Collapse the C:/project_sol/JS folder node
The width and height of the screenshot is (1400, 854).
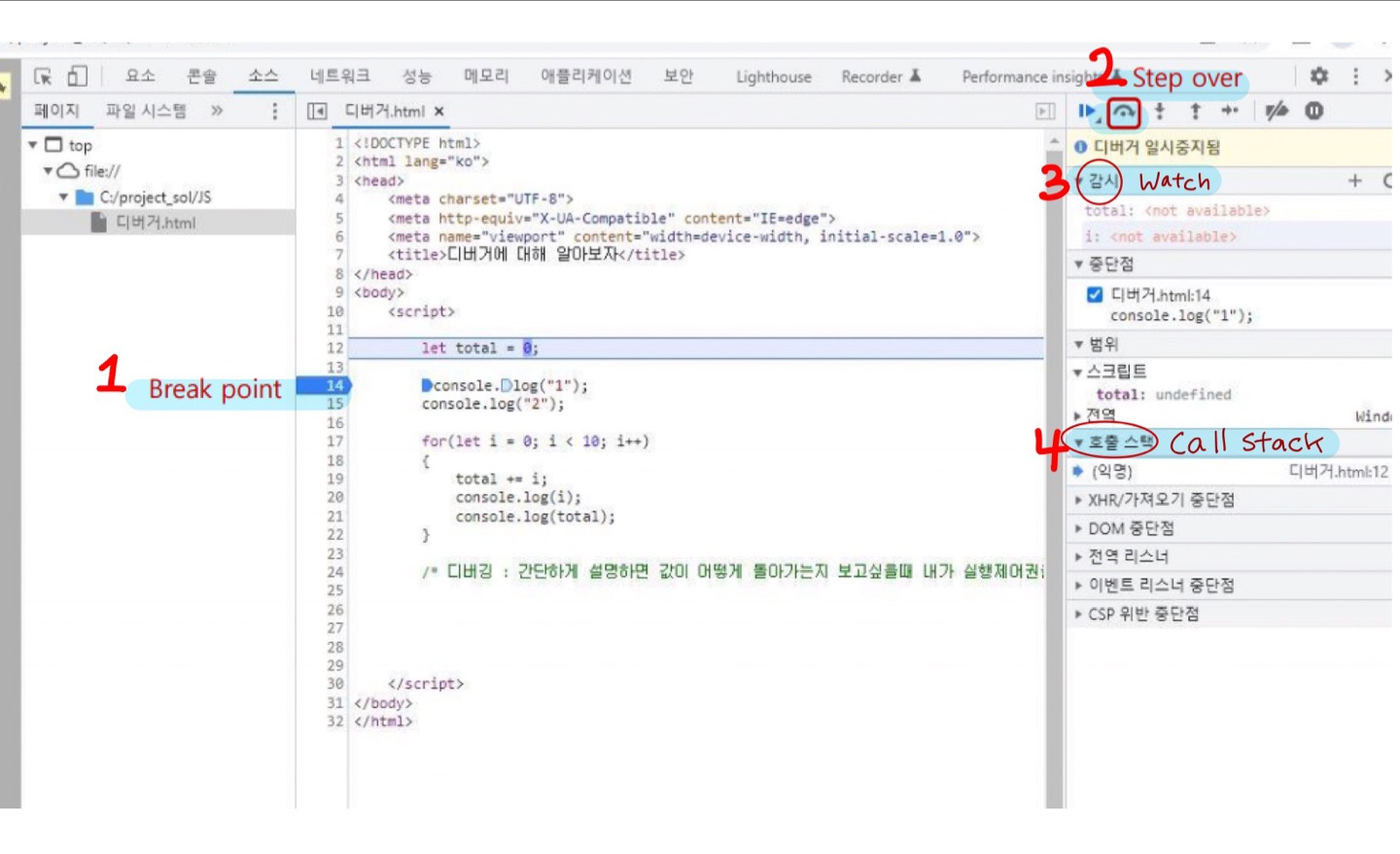pos(63,197)
